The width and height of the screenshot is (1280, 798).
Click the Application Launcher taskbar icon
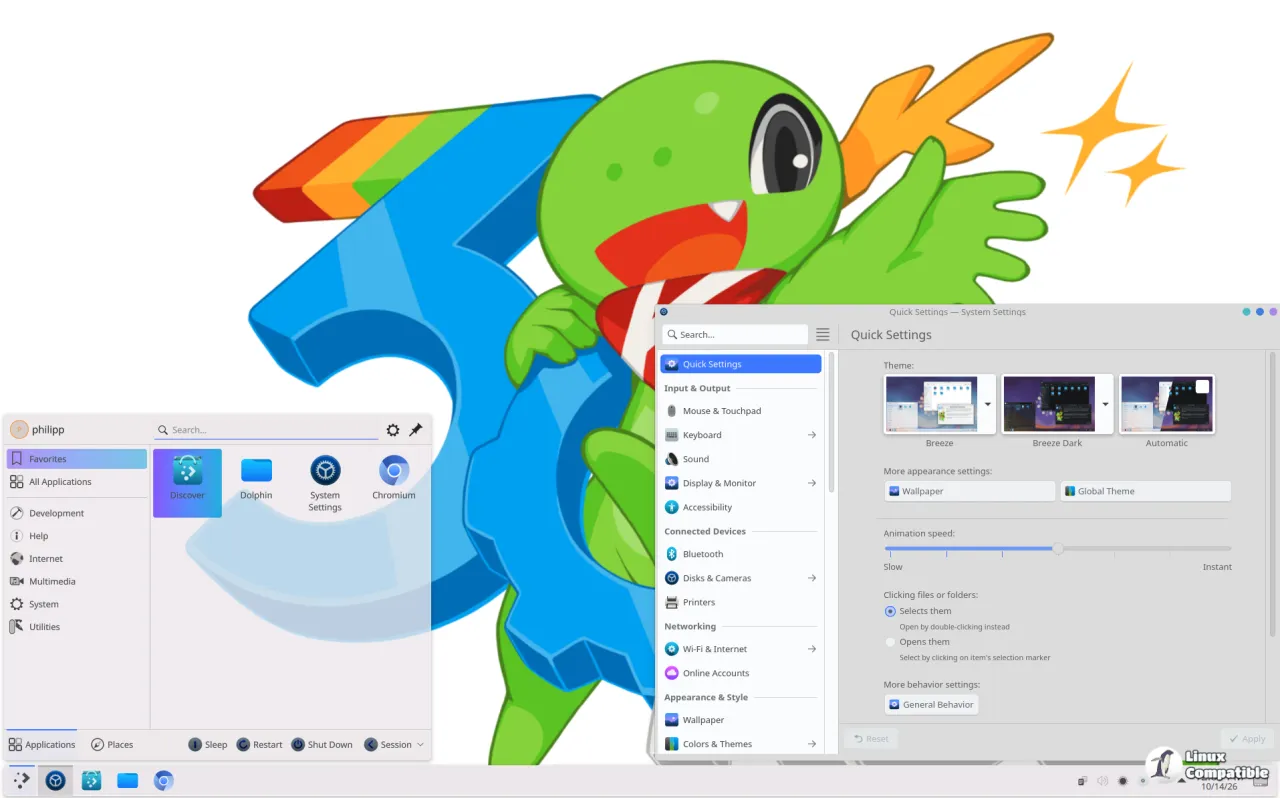click(21, 780)
